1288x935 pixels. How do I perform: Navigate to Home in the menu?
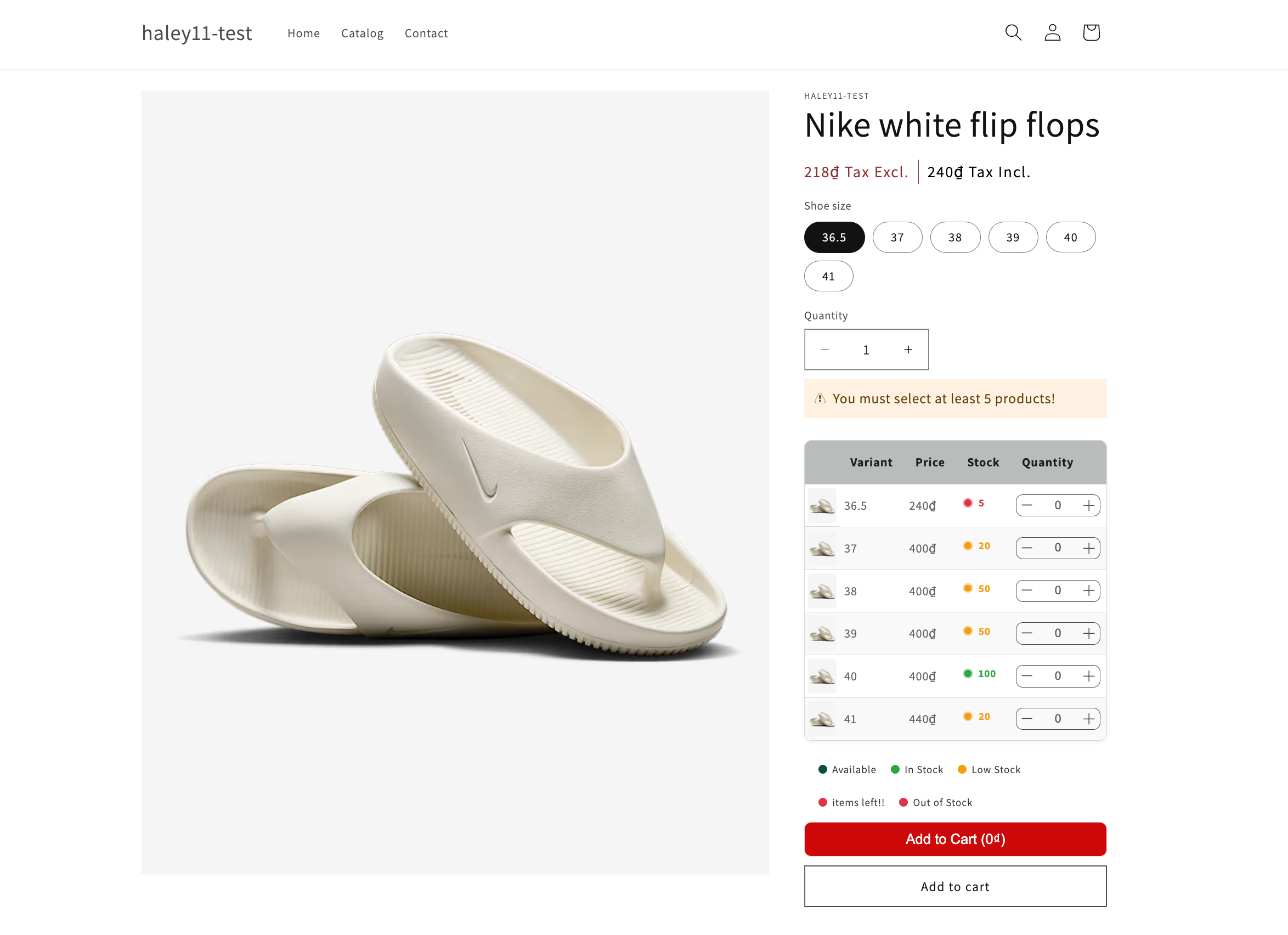pos(303,33)
